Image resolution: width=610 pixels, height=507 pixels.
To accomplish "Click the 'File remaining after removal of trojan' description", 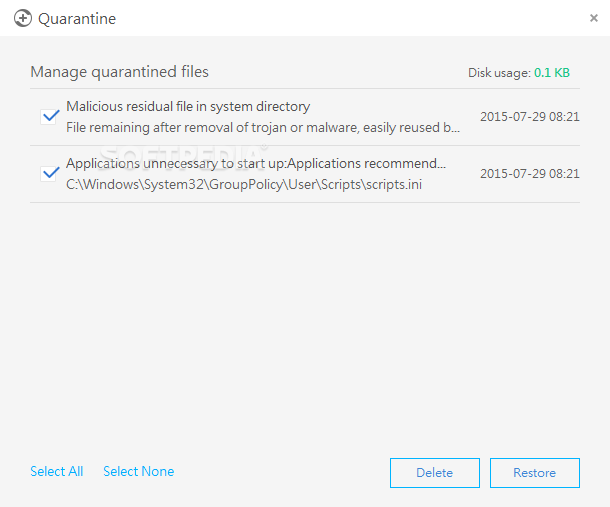I will [x=263, y=128].
